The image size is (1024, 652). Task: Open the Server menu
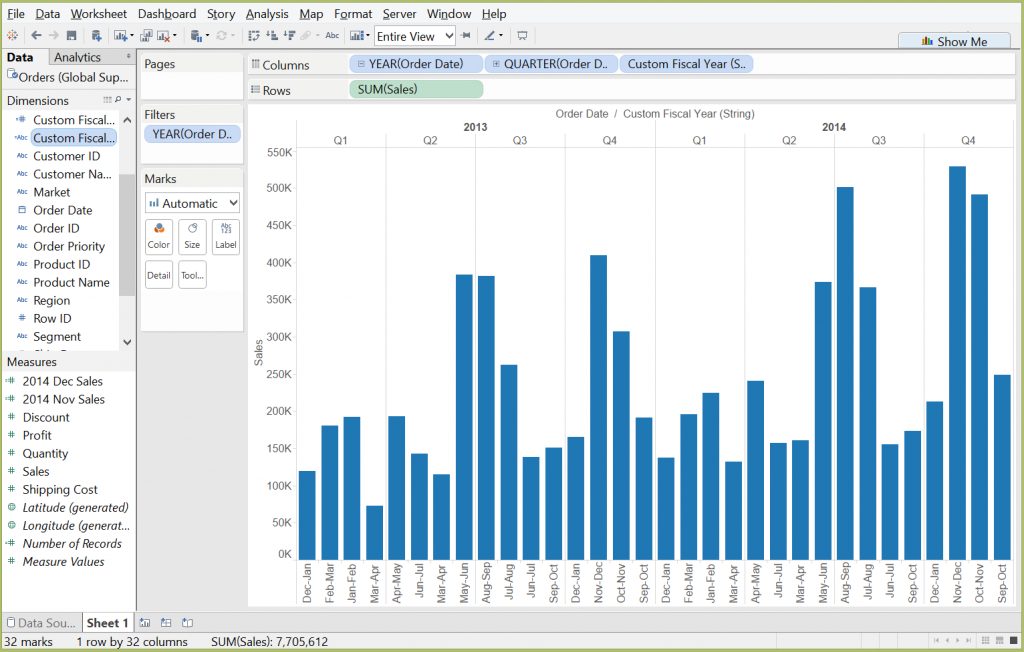pos(399,14)
